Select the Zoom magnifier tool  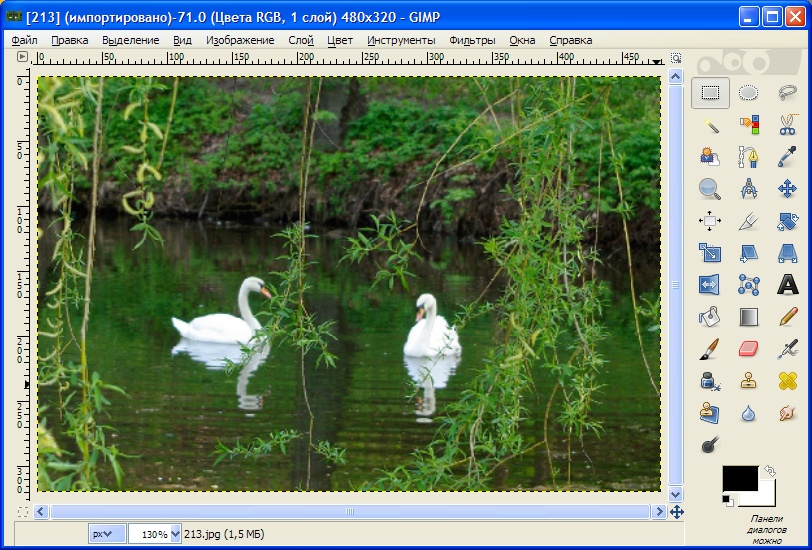pos(710,189)
